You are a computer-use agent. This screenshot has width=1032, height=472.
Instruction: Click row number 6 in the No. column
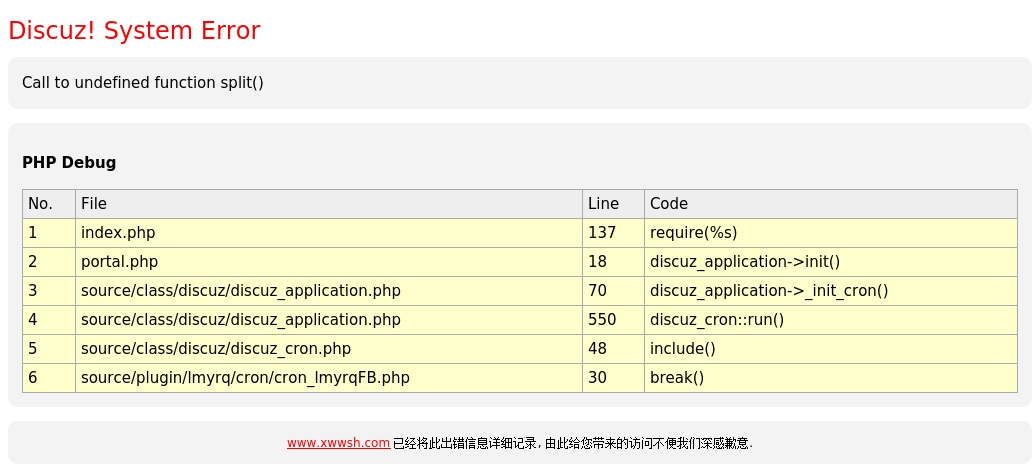[x=49, y=378]
